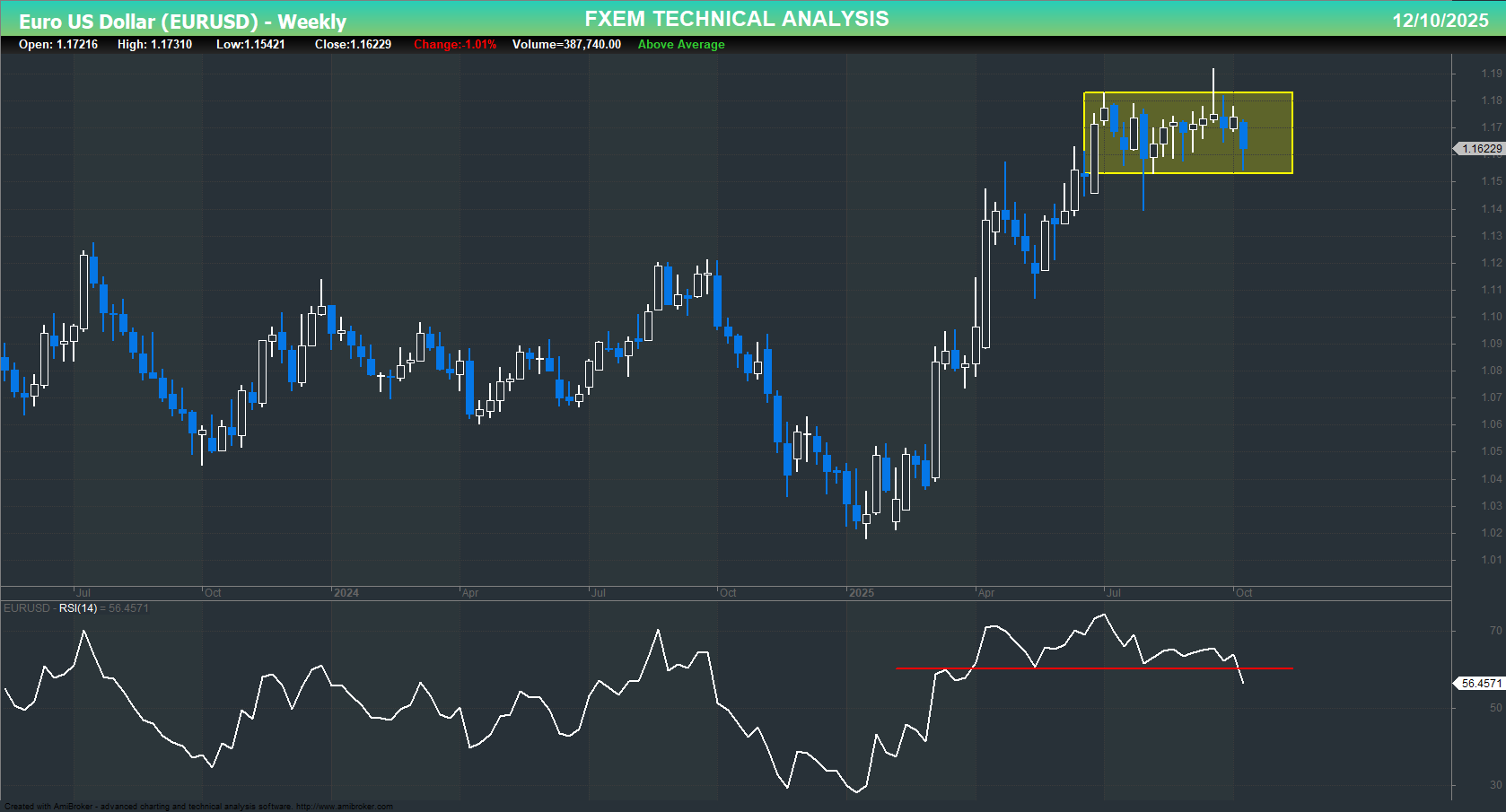Open the amibroker.com link at bottom

coord(346,805)
